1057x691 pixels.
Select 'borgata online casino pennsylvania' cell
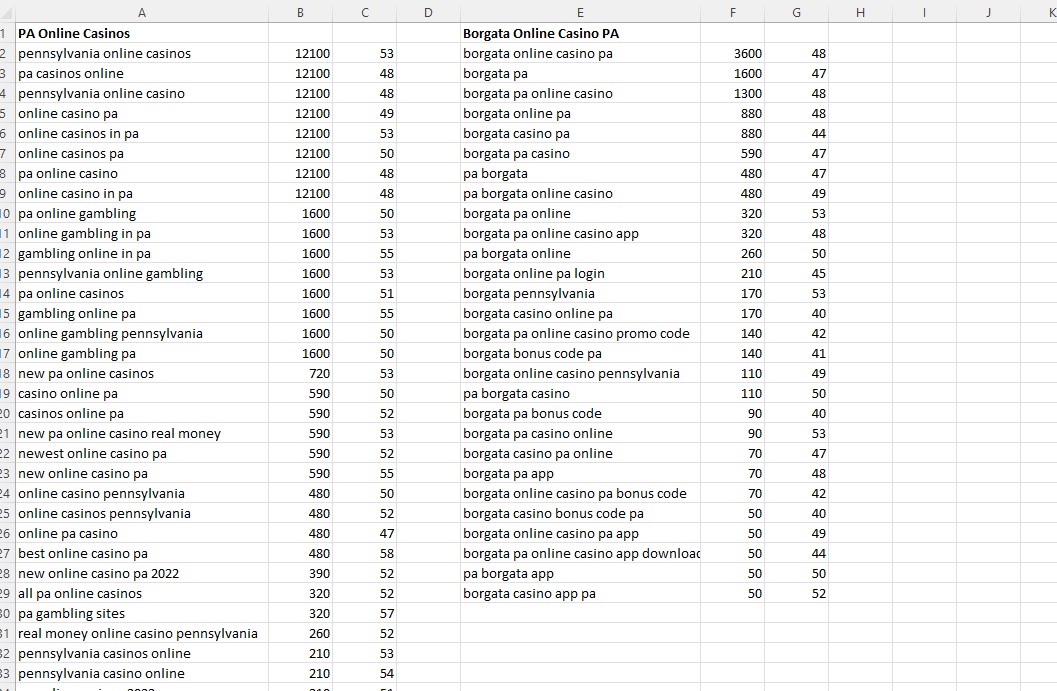click(x=580, y=373)
